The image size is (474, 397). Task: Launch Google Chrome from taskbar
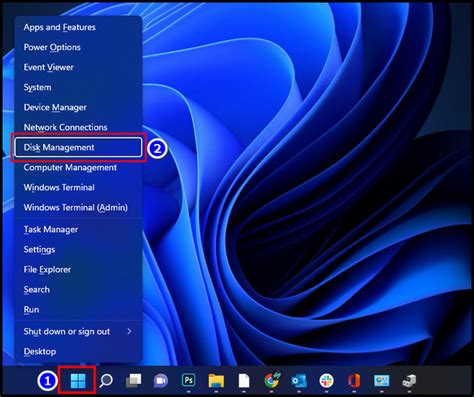[272, 380]
